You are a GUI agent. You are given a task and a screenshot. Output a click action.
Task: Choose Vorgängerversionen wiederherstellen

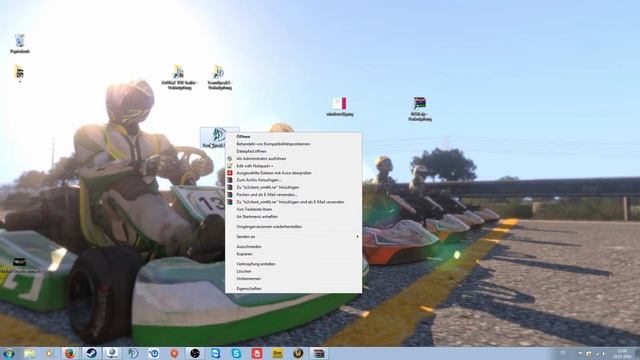coord(293,227)
